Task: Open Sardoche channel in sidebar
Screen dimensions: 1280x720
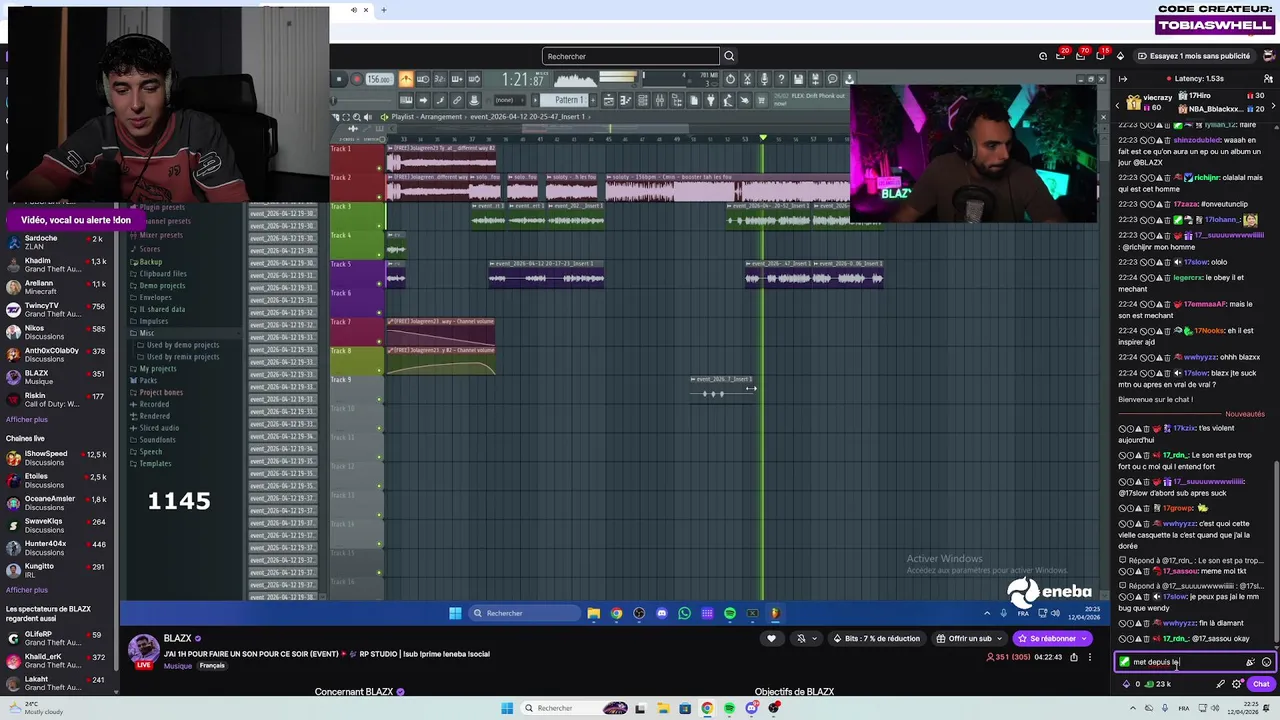Action: [59, 242]
